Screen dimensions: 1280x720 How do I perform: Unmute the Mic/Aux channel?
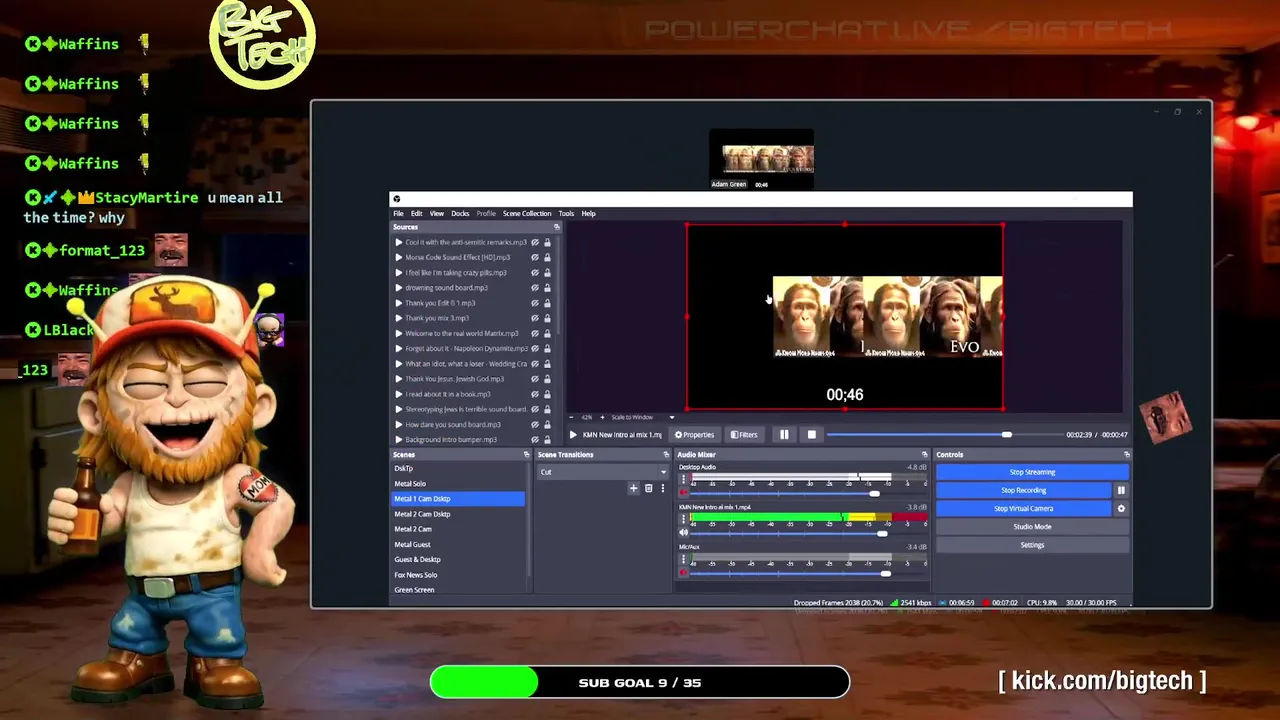684,573
